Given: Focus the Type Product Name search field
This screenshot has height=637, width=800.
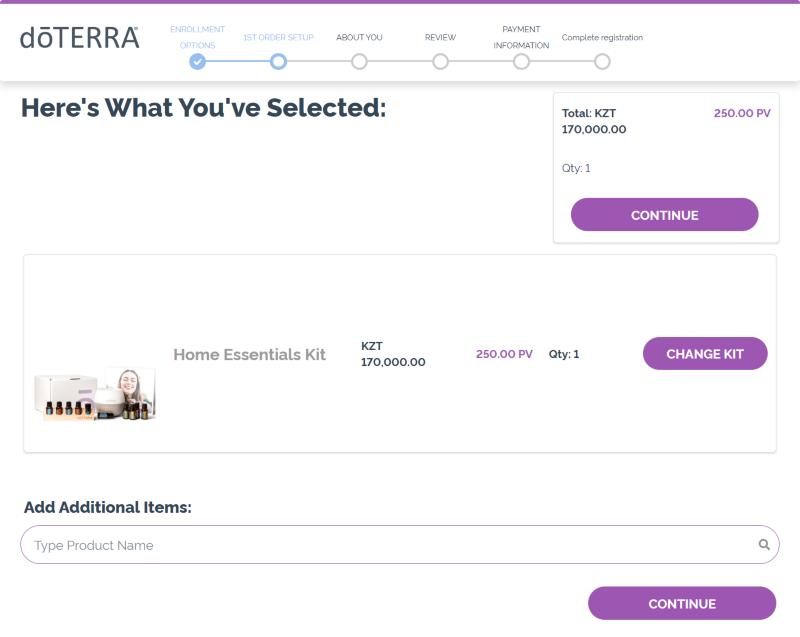Looking at the screenshot, I should [399, 545].
